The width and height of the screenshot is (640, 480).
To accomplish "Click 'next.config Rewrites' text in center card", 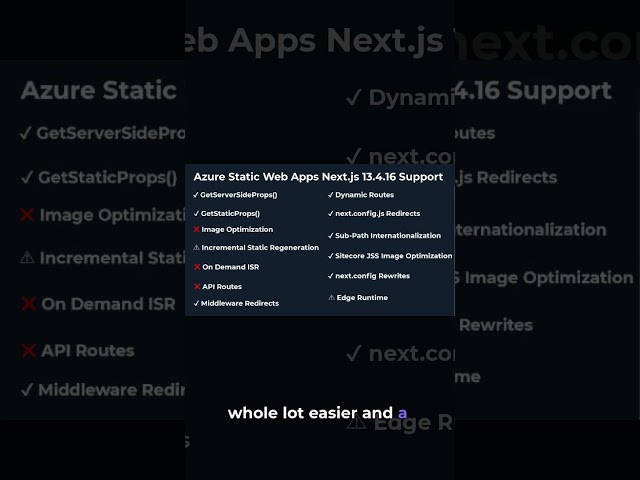I will [372, 276].
